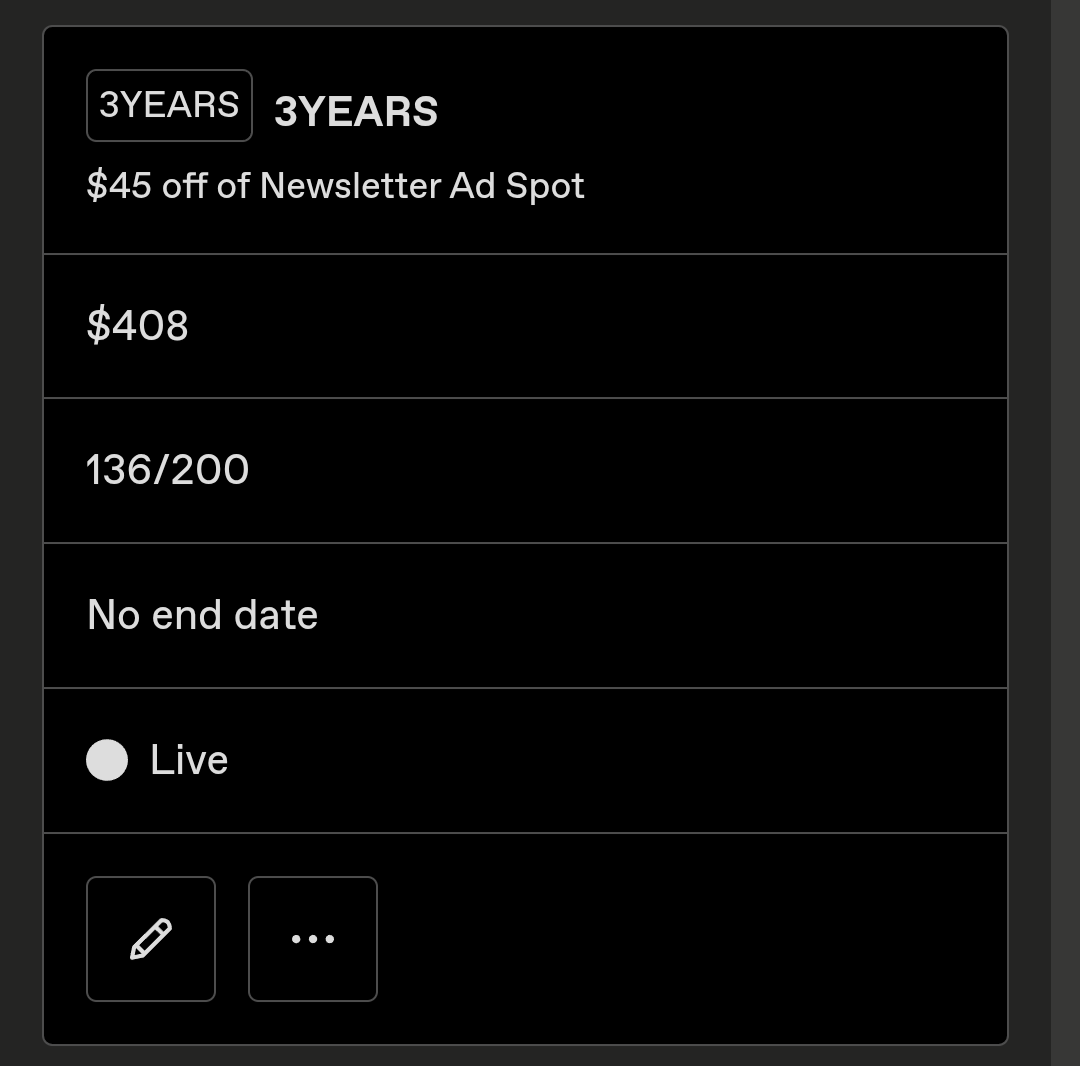Click the outlined 3YEARS code badge
The height and width of the screenshot is (1066, 1080).
click(169, 105)
